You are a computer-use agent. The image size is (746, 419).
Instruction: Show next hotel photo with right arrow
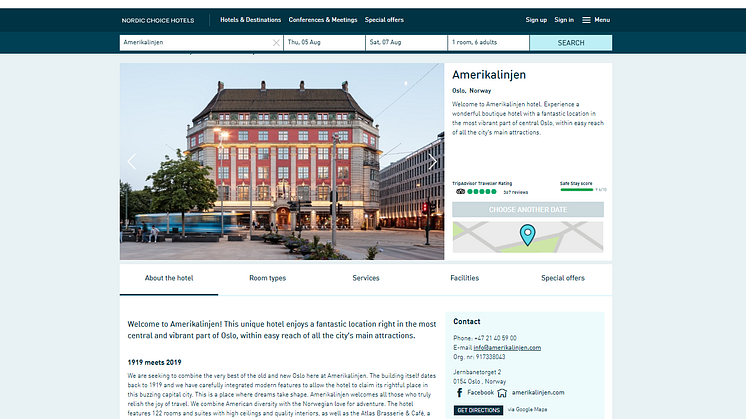(x=433, y=162)
